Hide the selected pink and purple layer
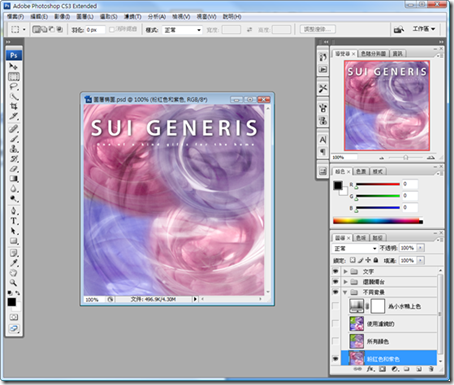 click(336, 359)
